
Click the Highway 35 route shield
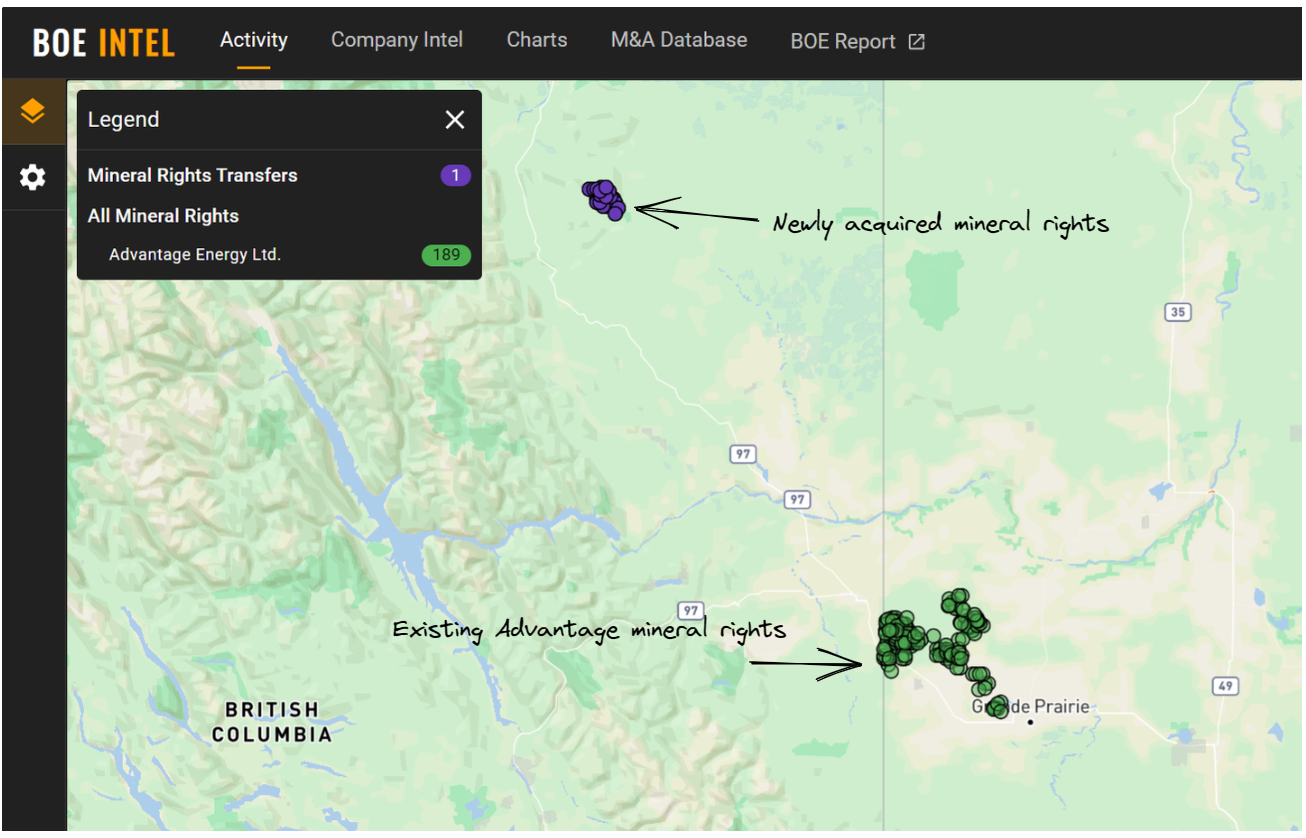(1177, 312)
